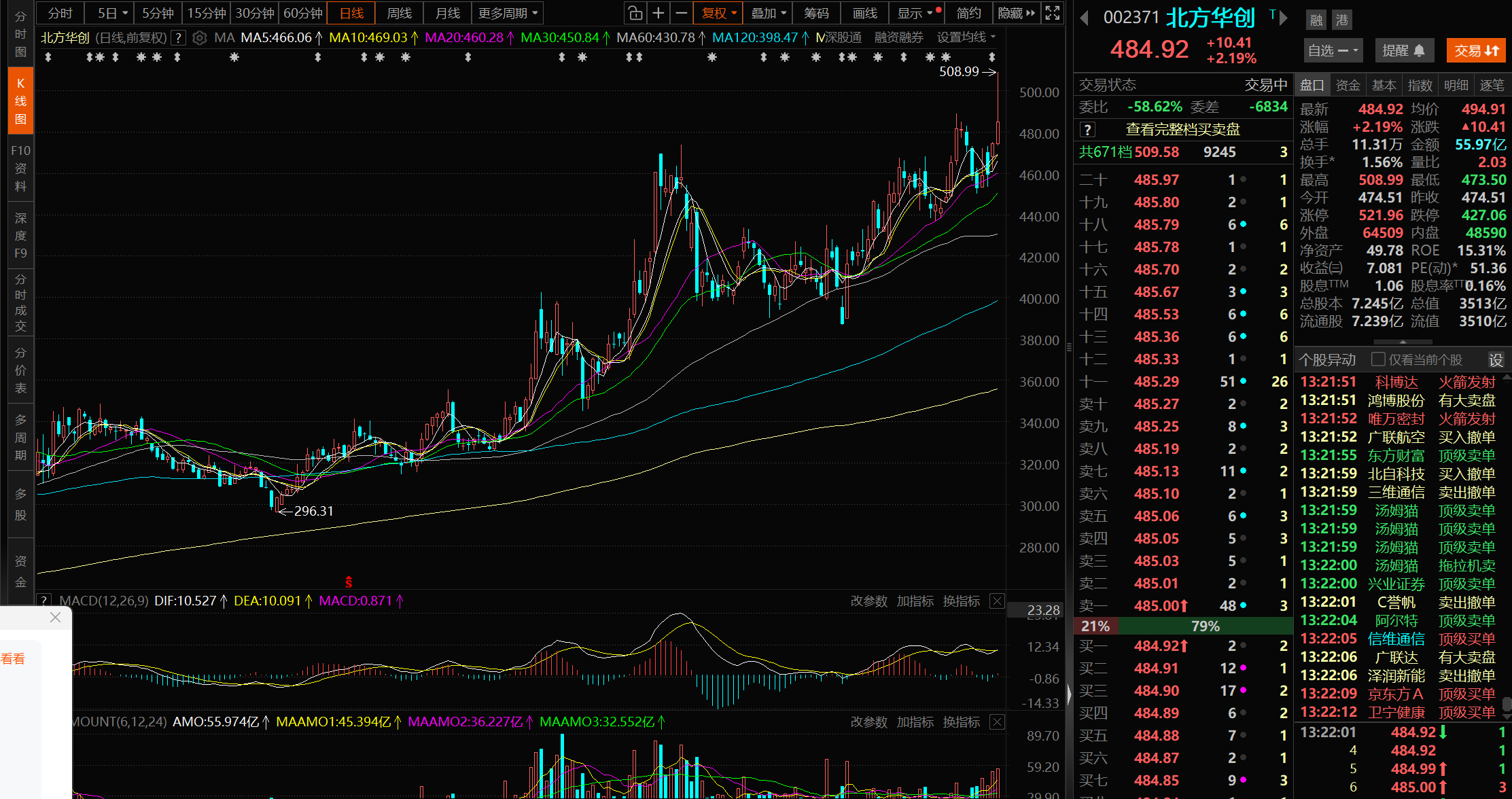This screenshot has width=1512, height=799.
Task: Open 自选 watchlist dropdown
Action: click(x=1333, y=50)
